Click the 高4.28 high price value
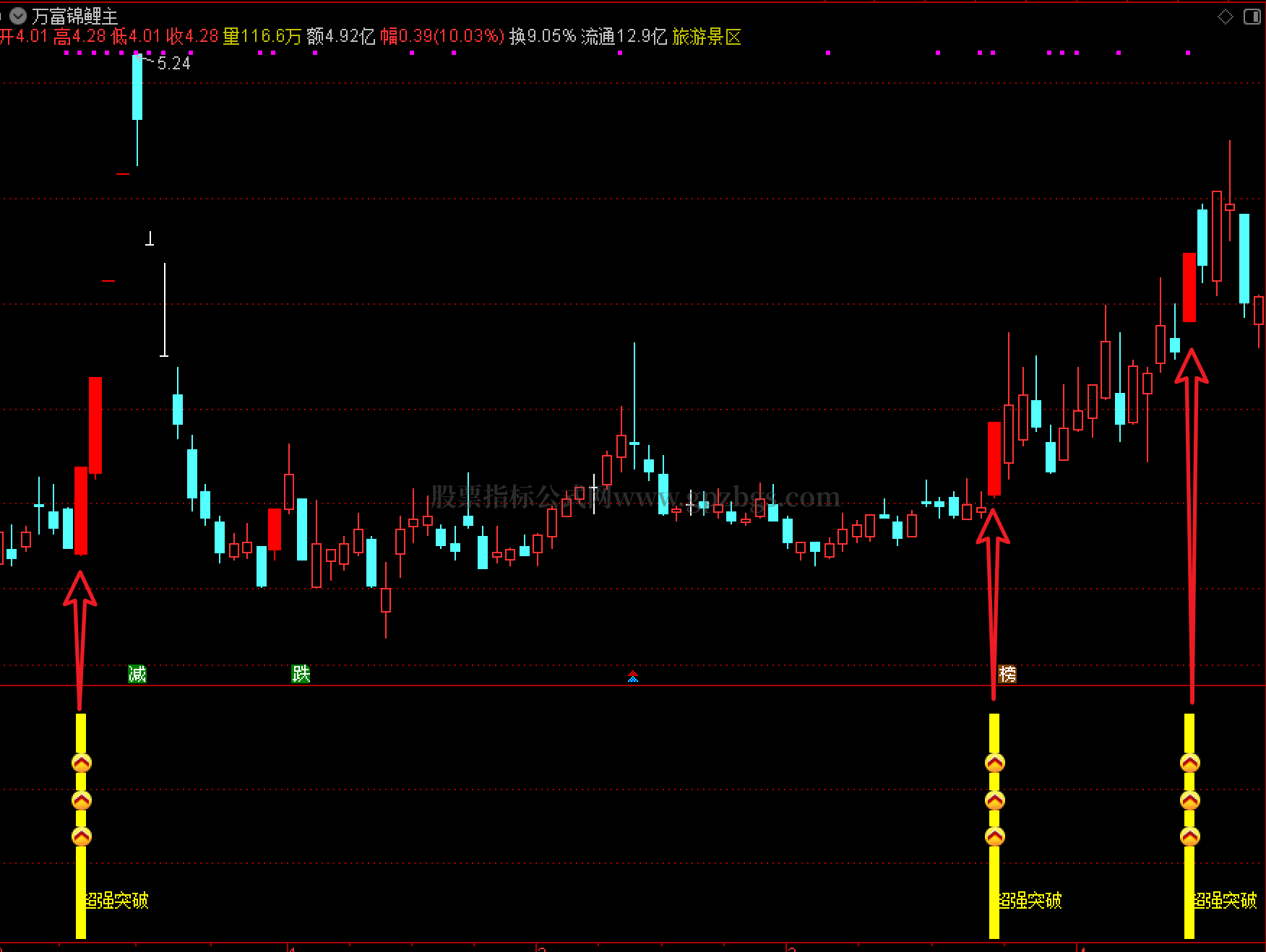Viewport: 1266px width, 952px height. coord(79,36)
